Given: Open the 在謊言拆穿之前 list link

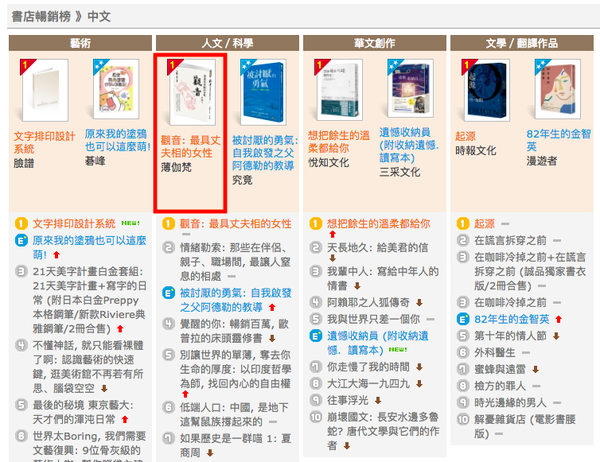Looking at the screenshot, I should click(x=510, y=240).
